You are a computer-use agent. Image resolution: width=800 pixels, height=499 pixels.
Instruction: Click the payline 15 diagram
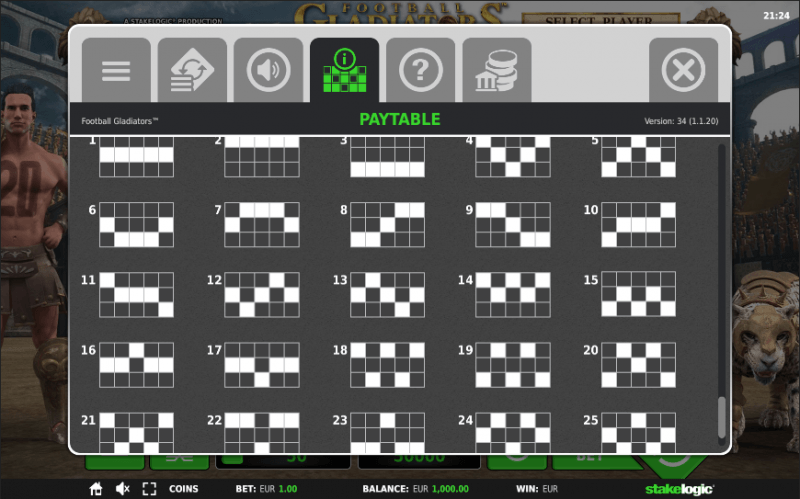(x=638, y=294)
